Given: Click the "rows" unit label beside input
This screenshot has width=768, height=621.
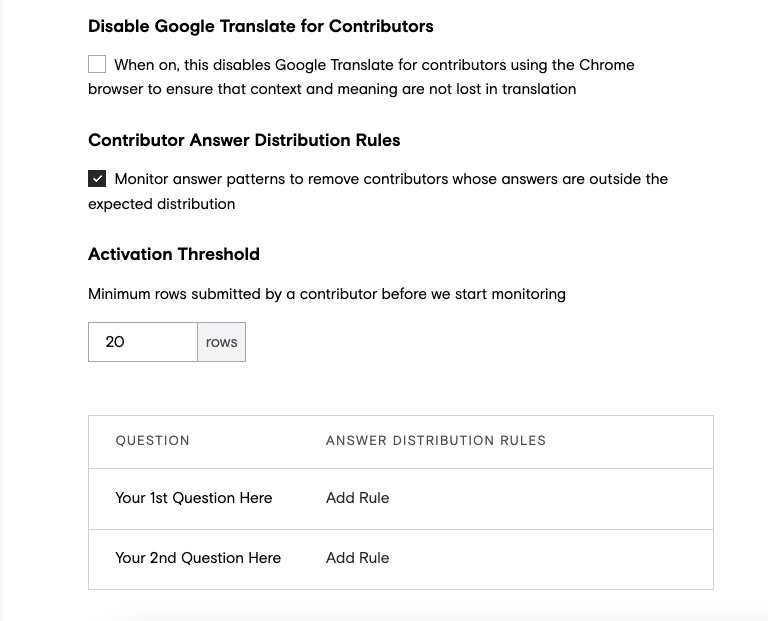Looking at the screenshot, I should pos(221,342).
